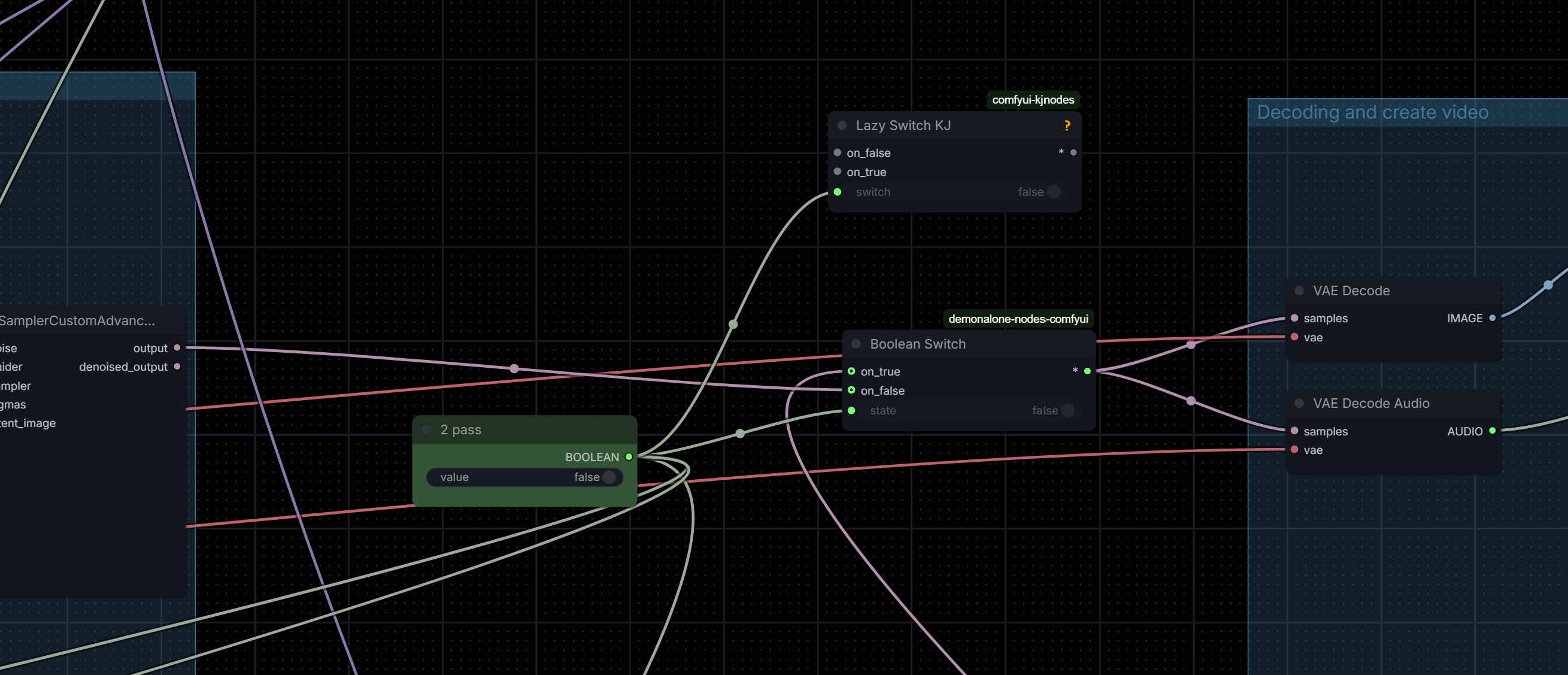
Task: Click the link midpoint going to VAE Decode samples
Action: click(1191, 345)
